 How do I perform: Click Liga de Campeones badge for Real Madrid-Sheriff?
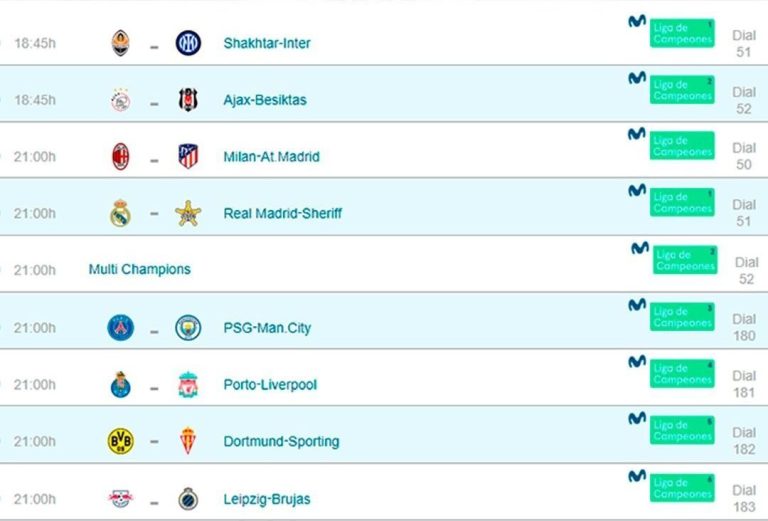pyautogui.click(x=682, y=202)
